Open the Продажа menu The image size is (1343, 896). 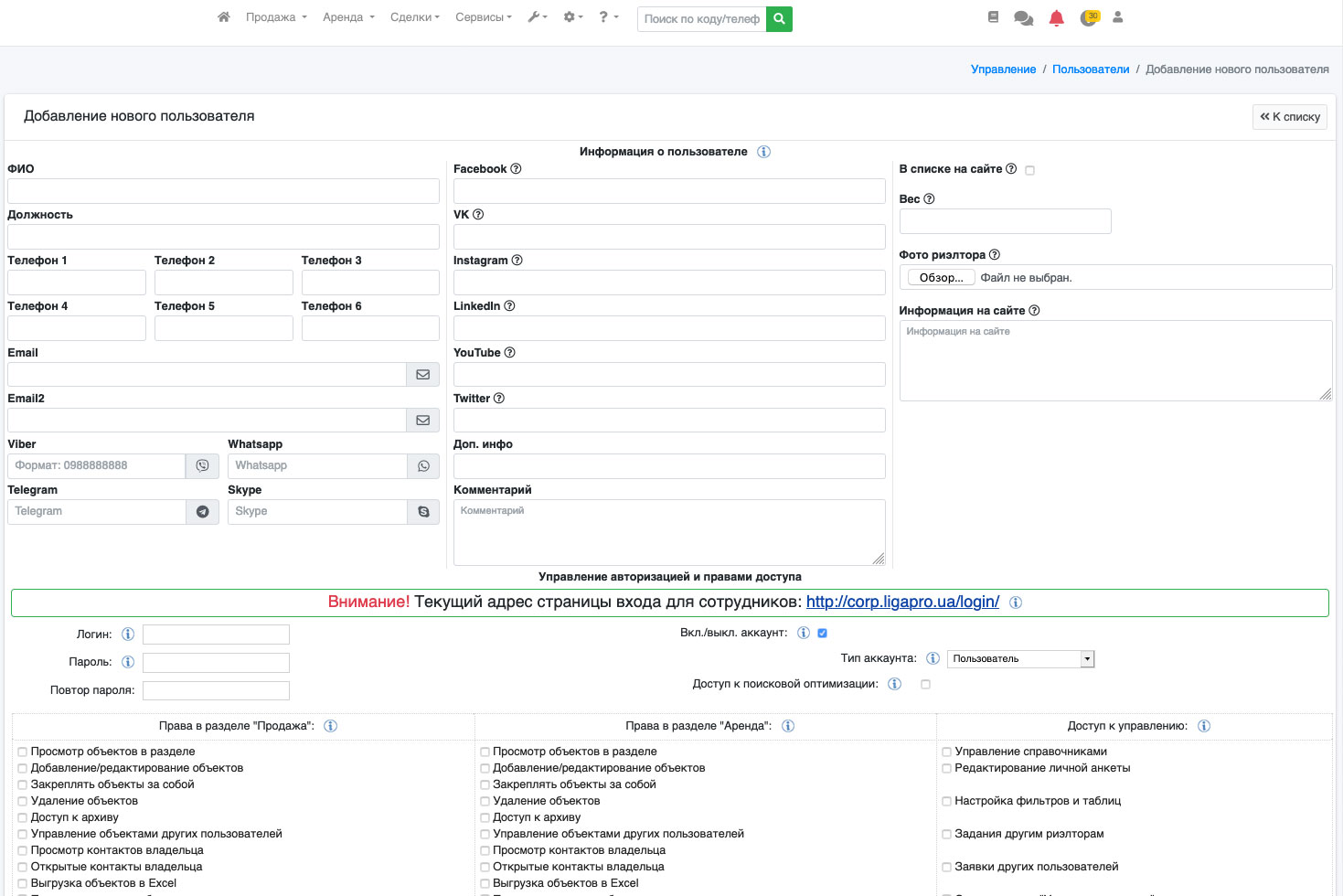tap(275, 17)
